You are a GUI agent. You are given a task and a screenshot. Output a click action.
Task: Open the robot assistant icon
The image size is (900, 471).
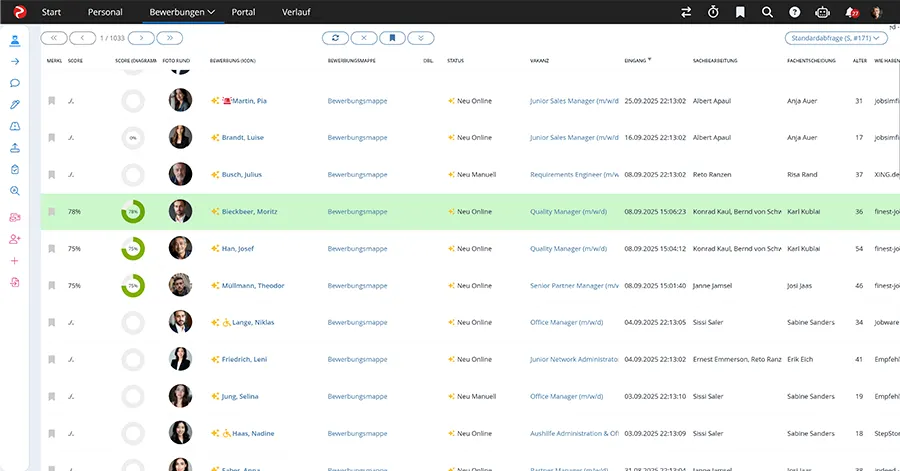822,12
